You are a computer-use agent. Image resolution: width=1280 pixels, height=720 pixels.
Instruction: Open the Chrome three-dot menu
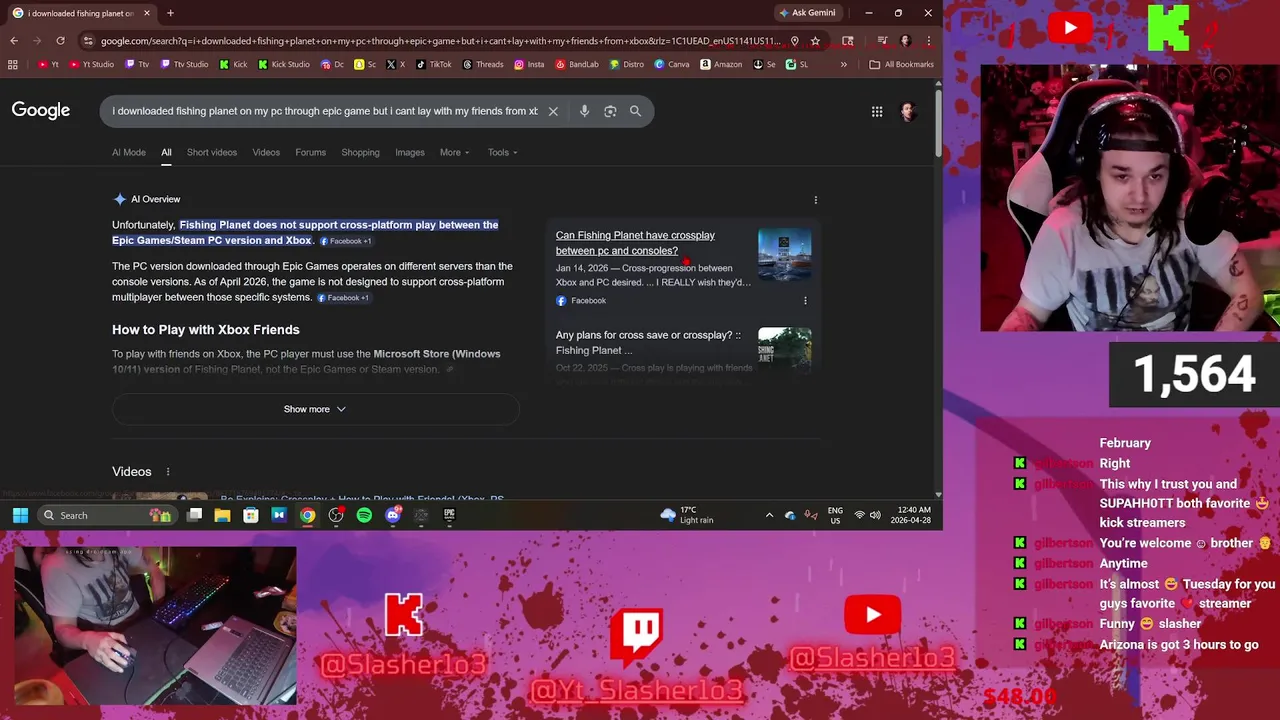pyautogui.click(x=929, y=41)
